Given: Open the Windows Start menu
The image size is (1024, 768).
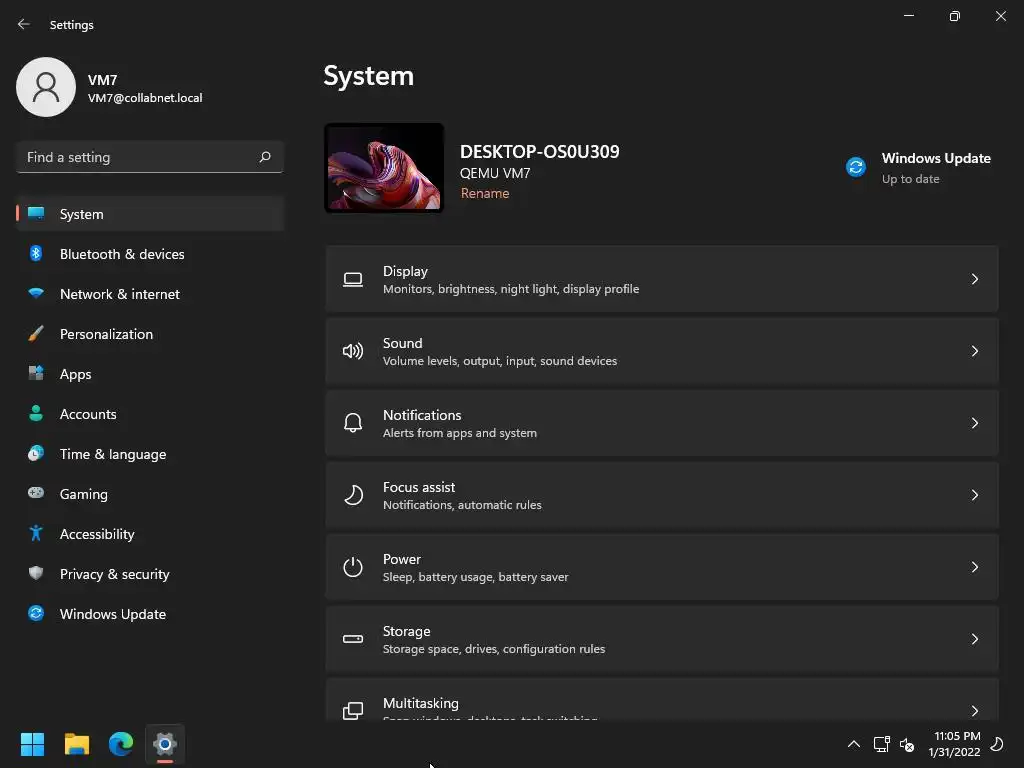Looking at the screenshot, I should [x=32, y=744].
